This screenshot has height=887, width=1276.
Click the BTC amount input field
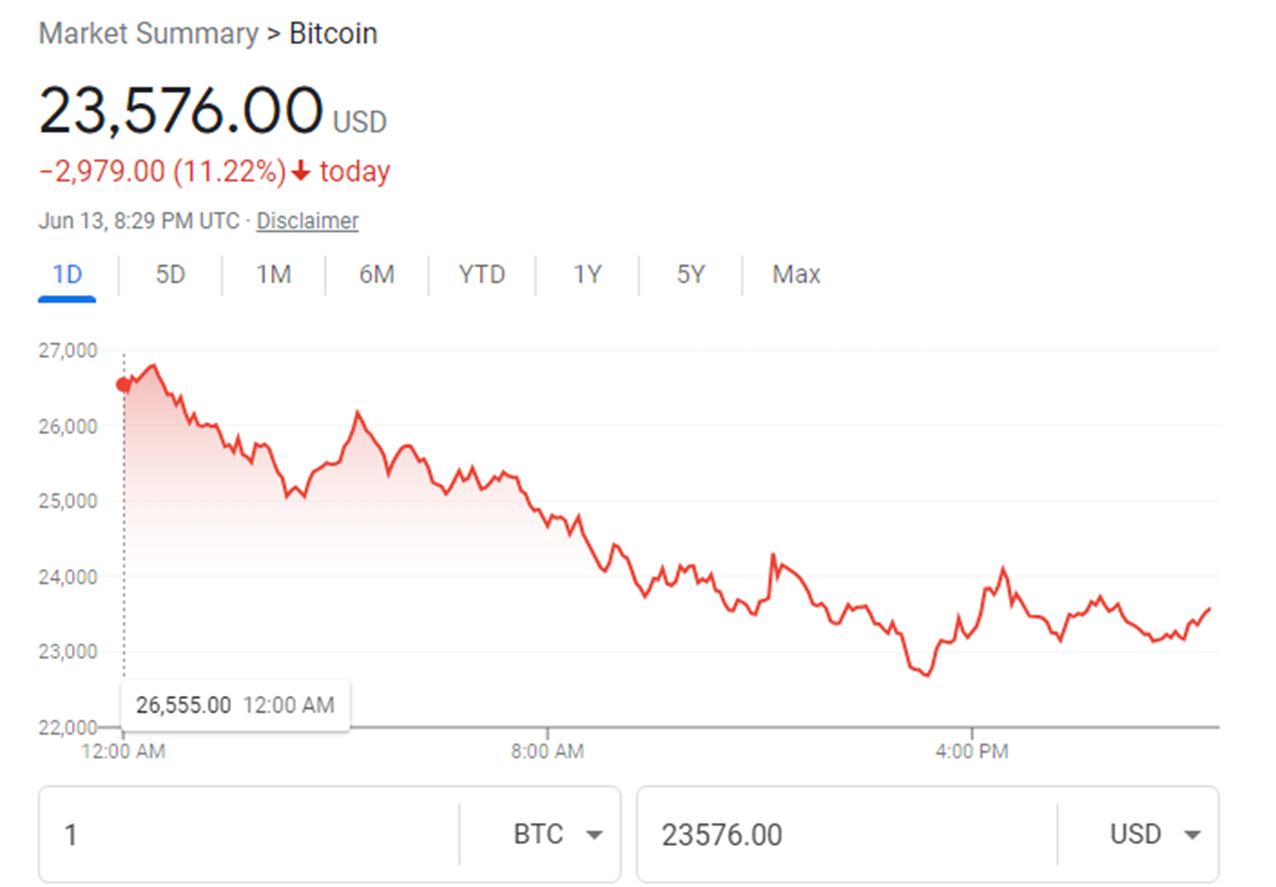pos(250,834)
